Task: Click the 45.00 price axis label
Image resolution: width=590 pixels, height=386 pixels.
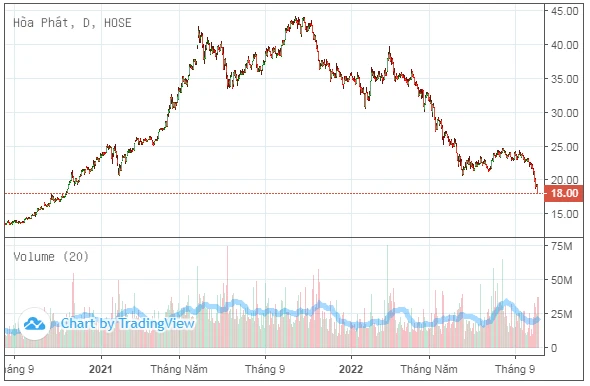Action: (x=564, y=11)
